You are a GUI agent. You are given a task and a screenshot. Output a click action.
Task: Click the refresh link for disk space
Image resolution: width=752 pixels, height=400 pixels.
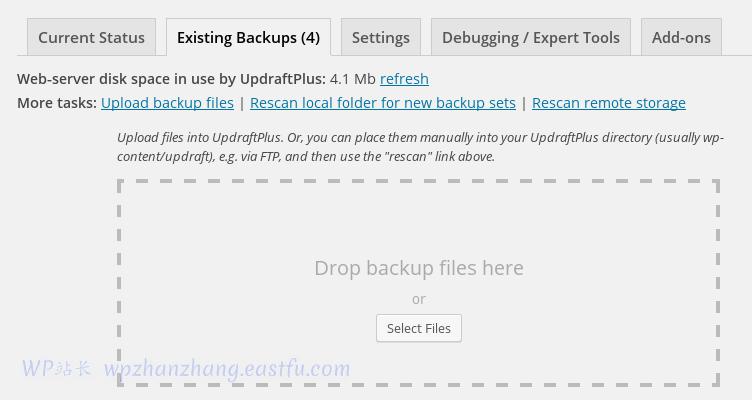pos(404,79)
